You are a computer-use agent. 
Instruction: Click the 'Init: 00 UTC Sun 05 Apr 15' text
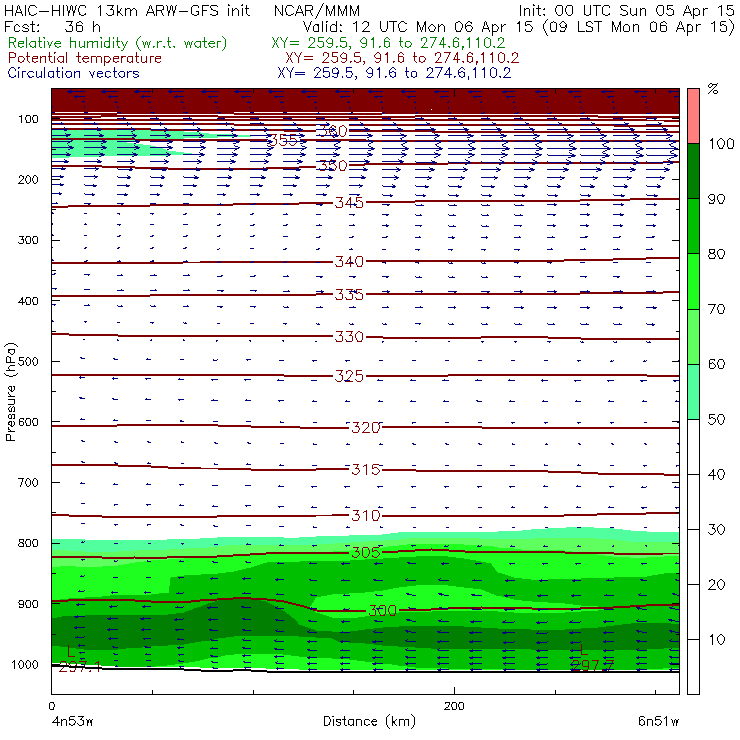click(x=626, y=11)
